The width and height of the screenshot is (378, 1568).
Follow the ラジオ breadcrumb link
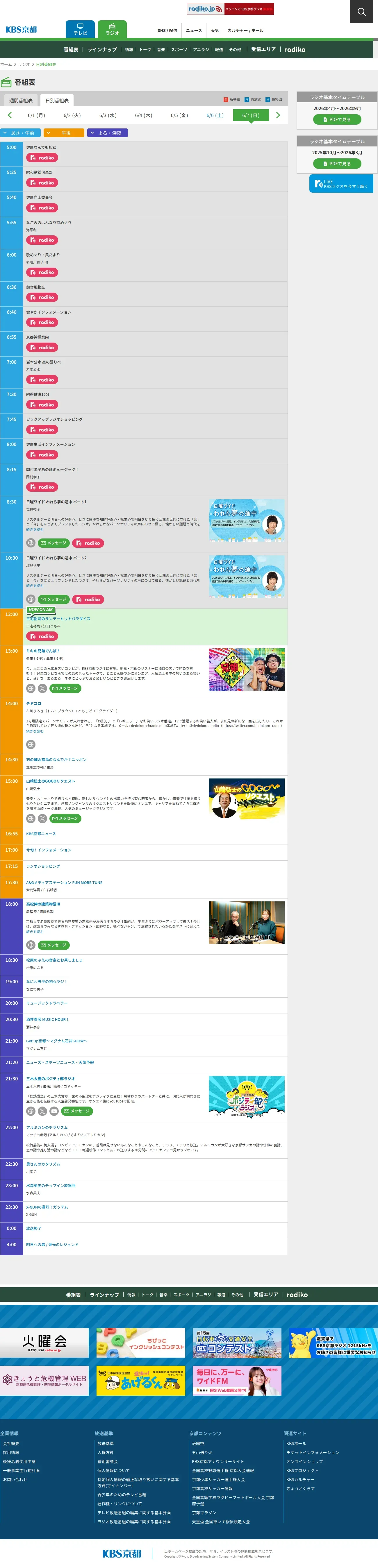point(24,65)
